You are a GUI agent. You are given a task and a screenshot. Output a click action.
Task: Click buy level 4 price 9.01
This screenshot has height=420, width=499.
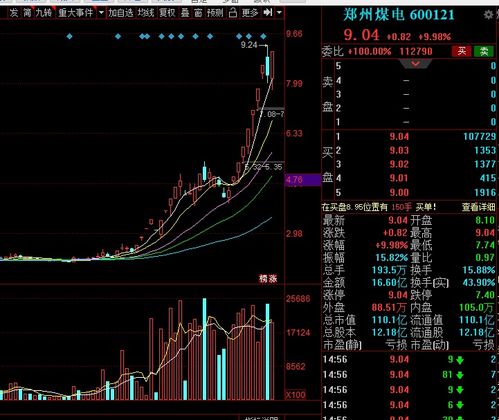pyautogui.click(x=399, y=178)
